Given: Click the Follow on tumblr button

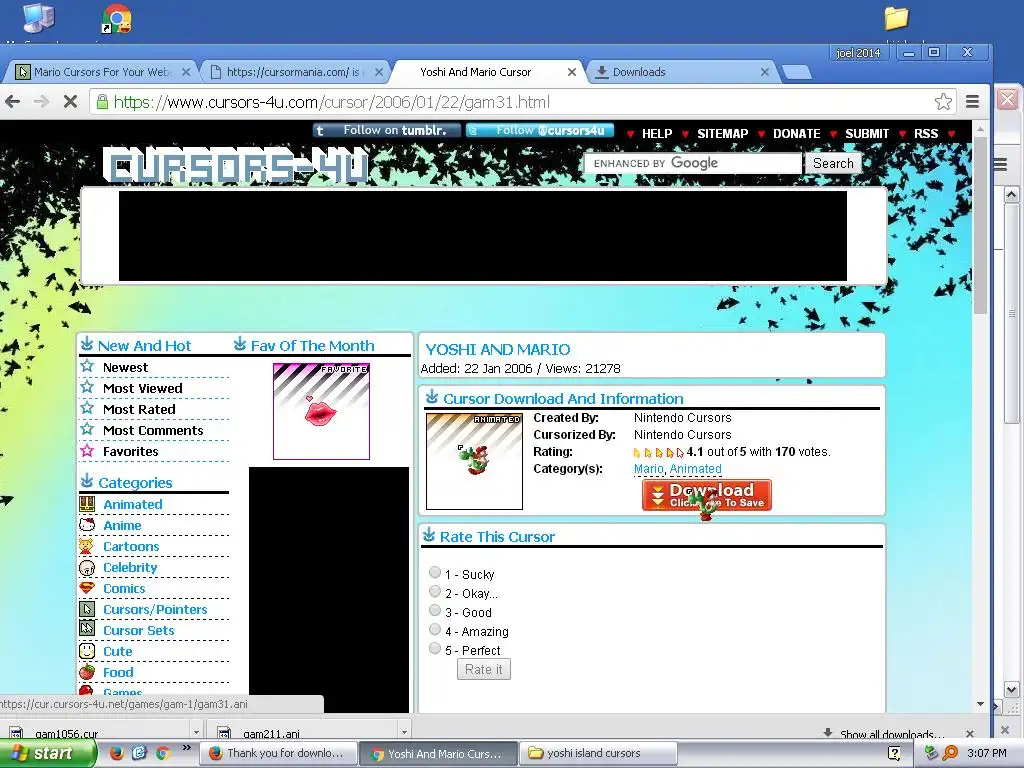Looking at the screenshot, I should tap(386, 130).
